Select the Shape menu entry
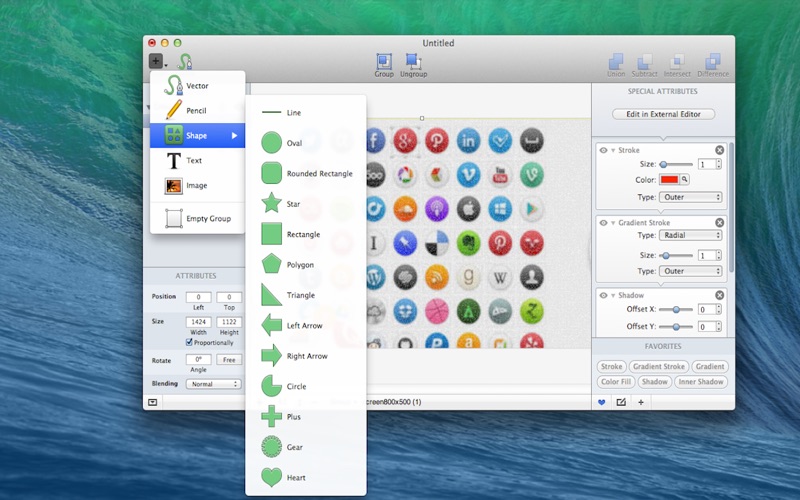 click(x=197, y=135)
